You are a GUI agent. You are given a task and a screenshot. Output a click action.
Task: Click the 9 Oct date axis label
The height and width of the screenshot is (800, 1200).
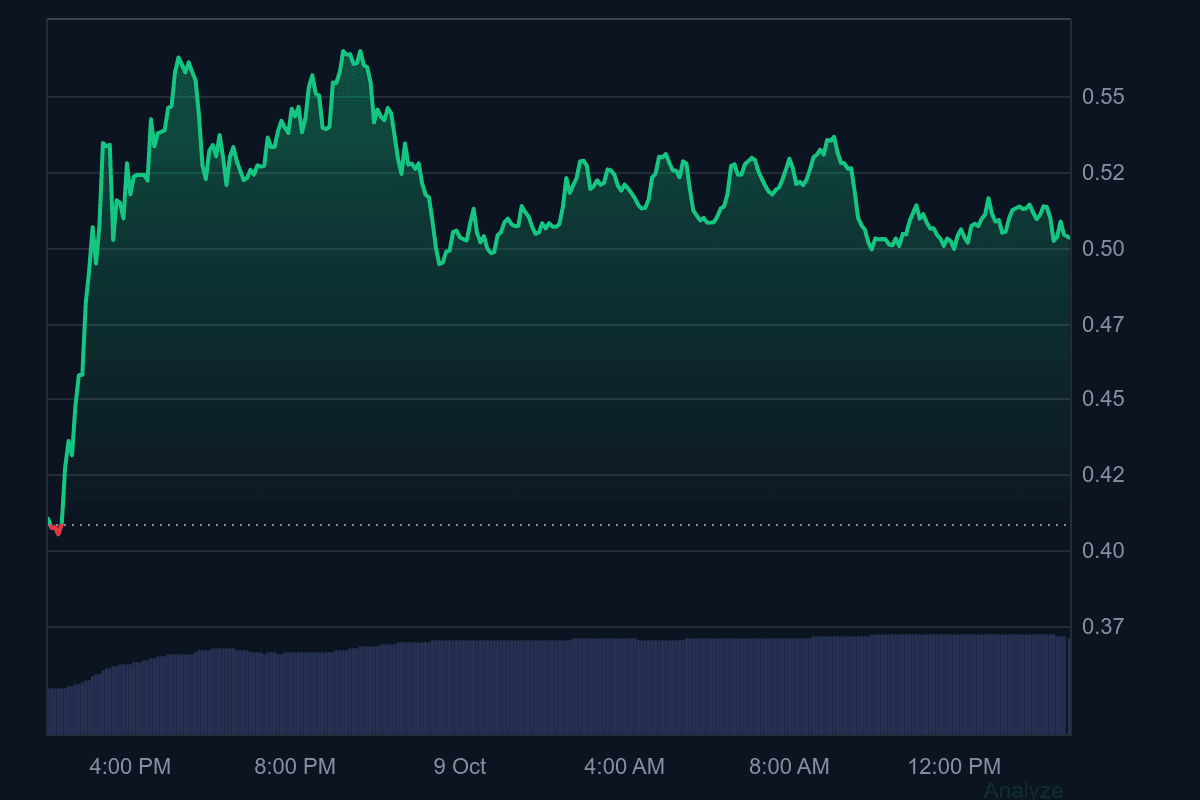pos(460,767)
